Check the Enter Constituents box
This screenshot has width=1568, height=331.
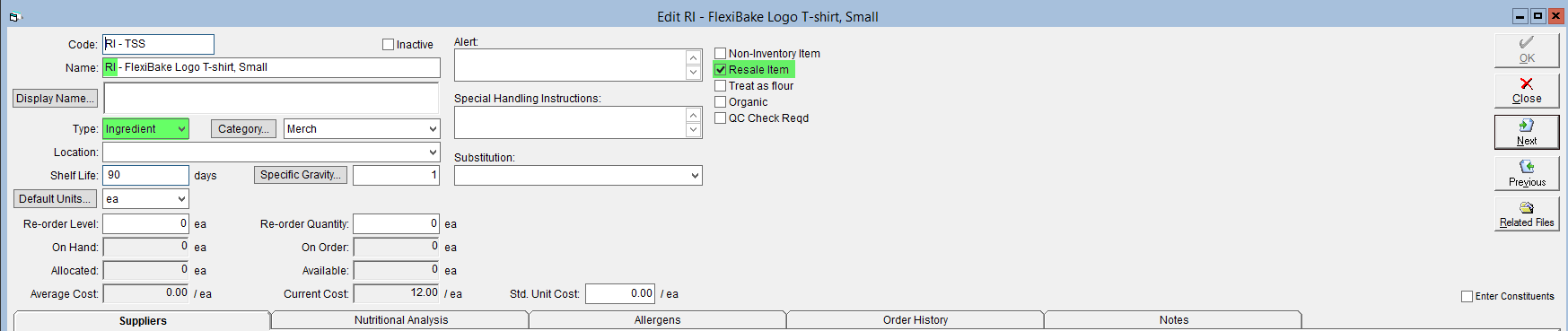(1467, 296)
